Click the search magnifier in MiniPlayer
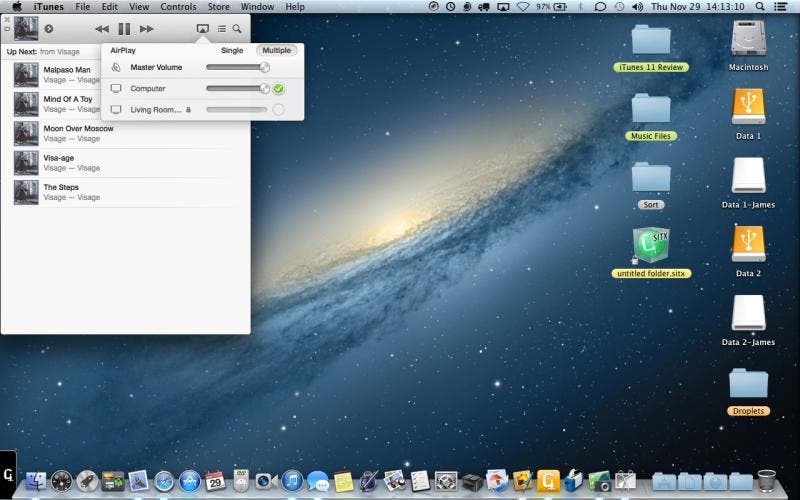800x500 pixels. 237,29
